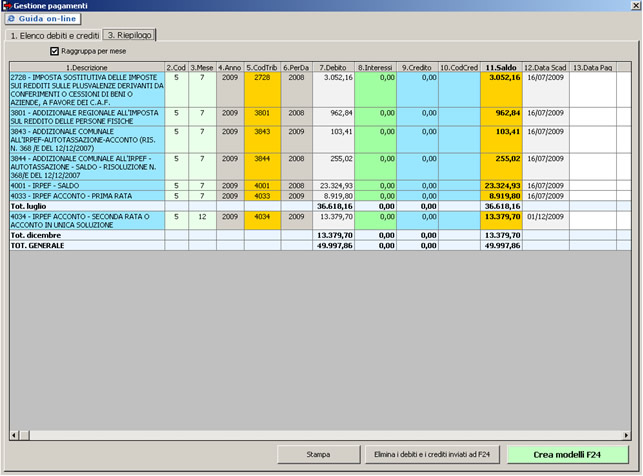Viewport: 643px width, 476px height.
Task: Switch to the 3. Riepilogo tab
Action: coord(130,35)
